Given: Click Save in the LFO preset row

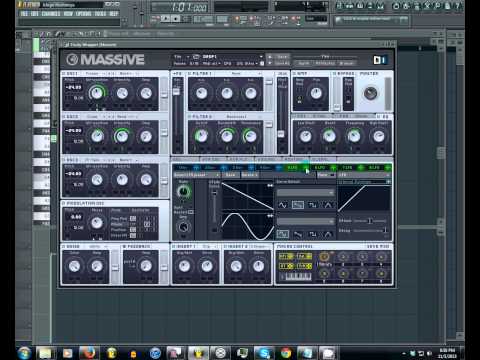Looking at the screenshot, I should click(231, 175).
